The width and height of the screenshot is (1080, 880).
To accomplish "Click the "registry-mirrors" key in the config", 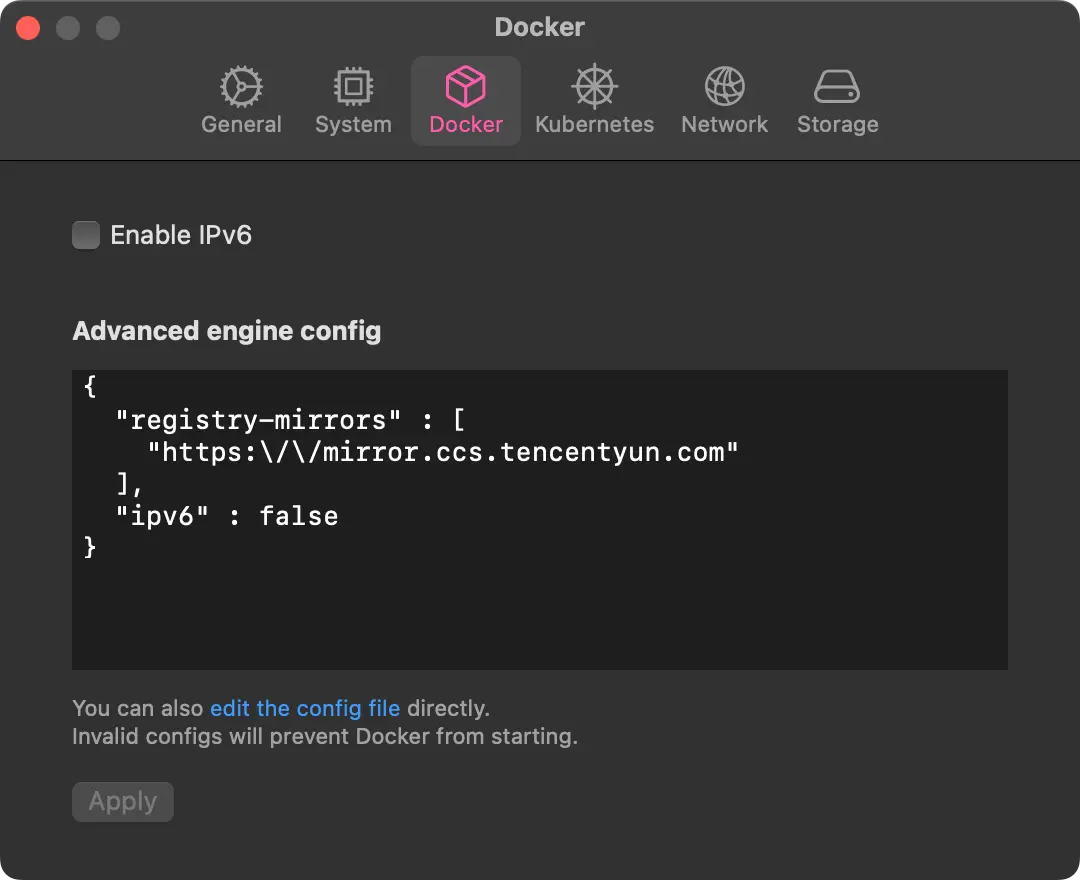I will point(258,420).
